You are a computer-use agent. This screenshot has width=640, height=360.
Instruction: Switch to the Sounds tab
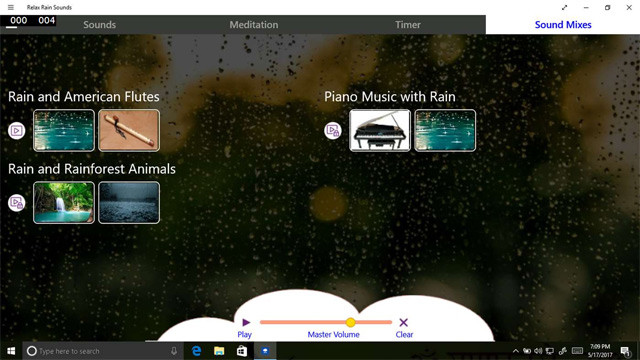[x=100, y=25]
